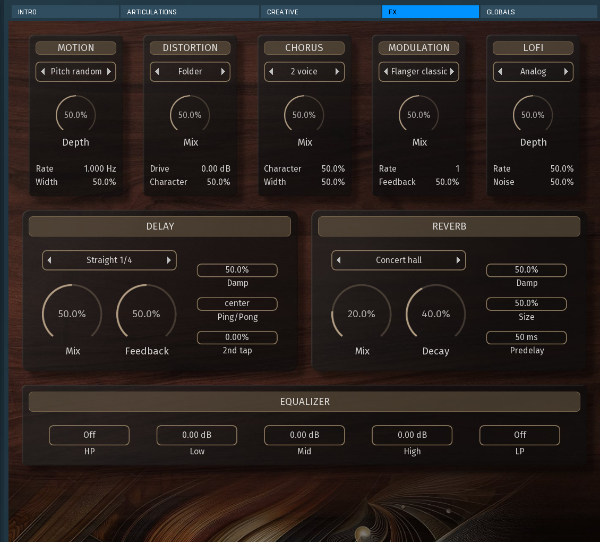The height and width of the screenshot is (542, 600).
Task: Toggle the DELAY section header
Action: (160, 227)
